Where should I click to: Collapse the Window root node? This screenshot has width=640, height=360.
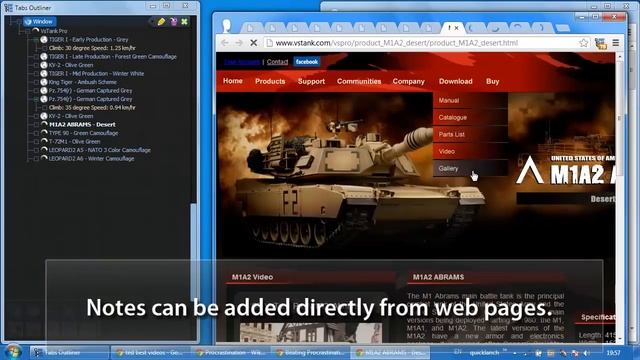[x=20, y=22]
